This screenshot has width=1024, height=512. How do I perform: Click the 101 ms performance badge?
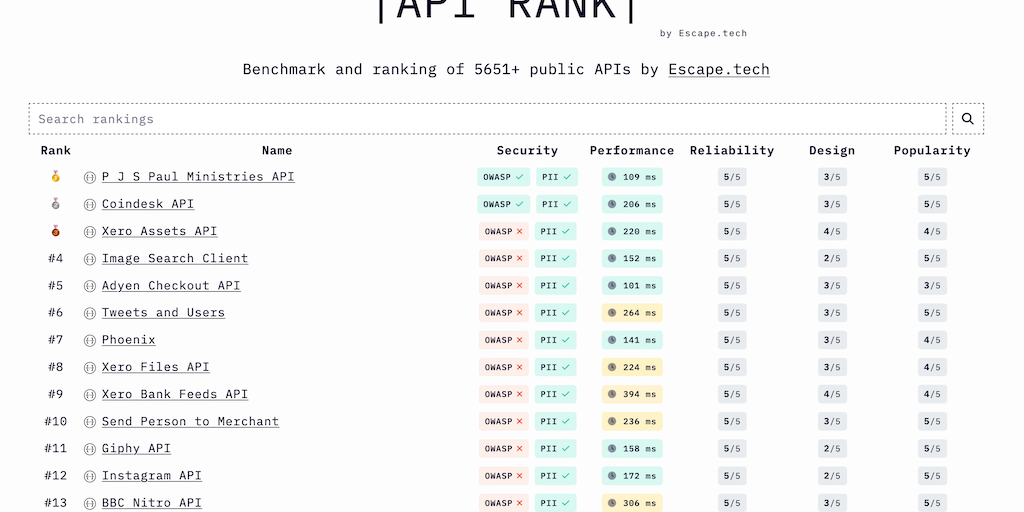[x=632, y=285]
